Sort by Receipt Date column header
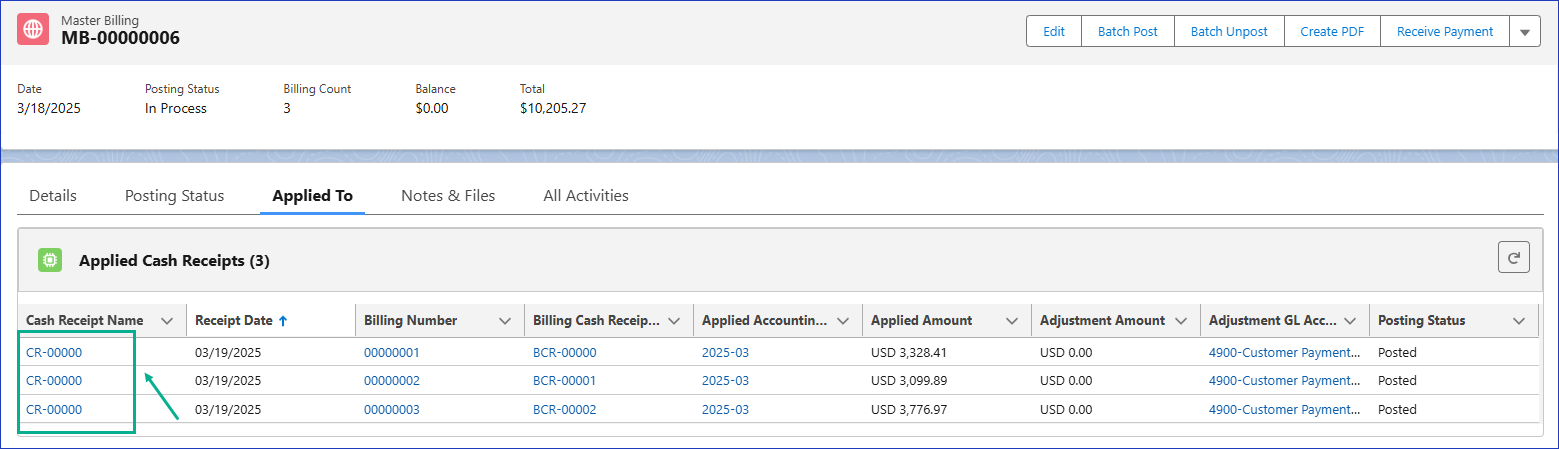This screenshot has height=449, width=1559. tap(235, 321)
